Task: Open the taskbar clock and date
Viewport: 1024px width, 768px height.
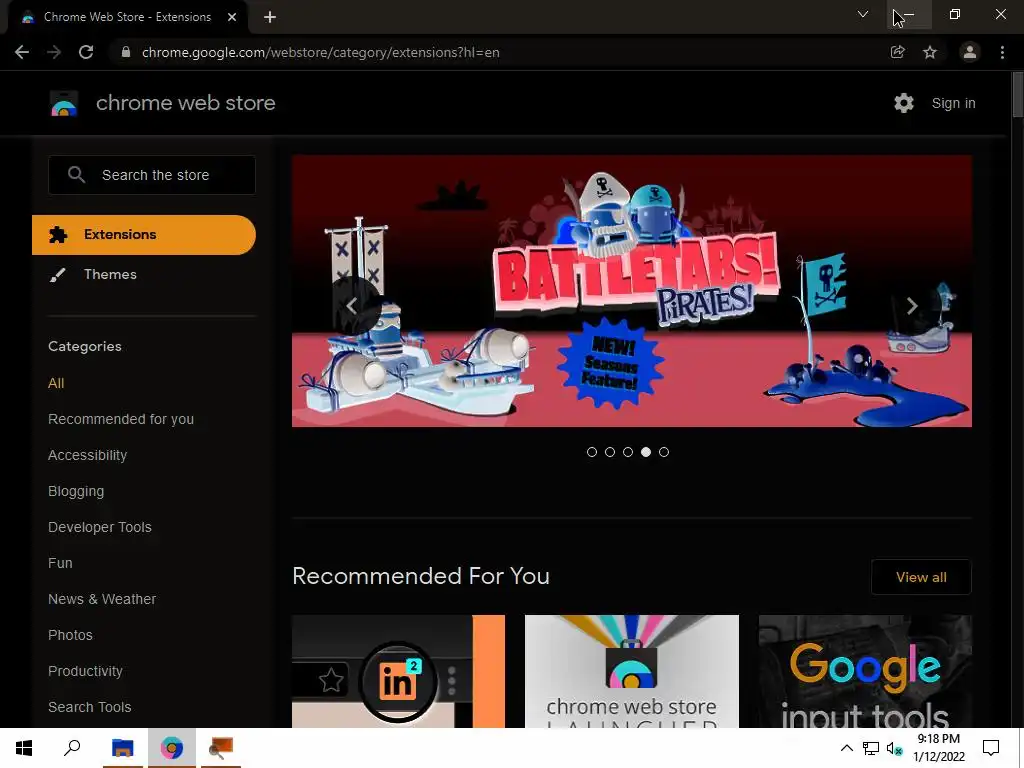Action: [938, 748]
